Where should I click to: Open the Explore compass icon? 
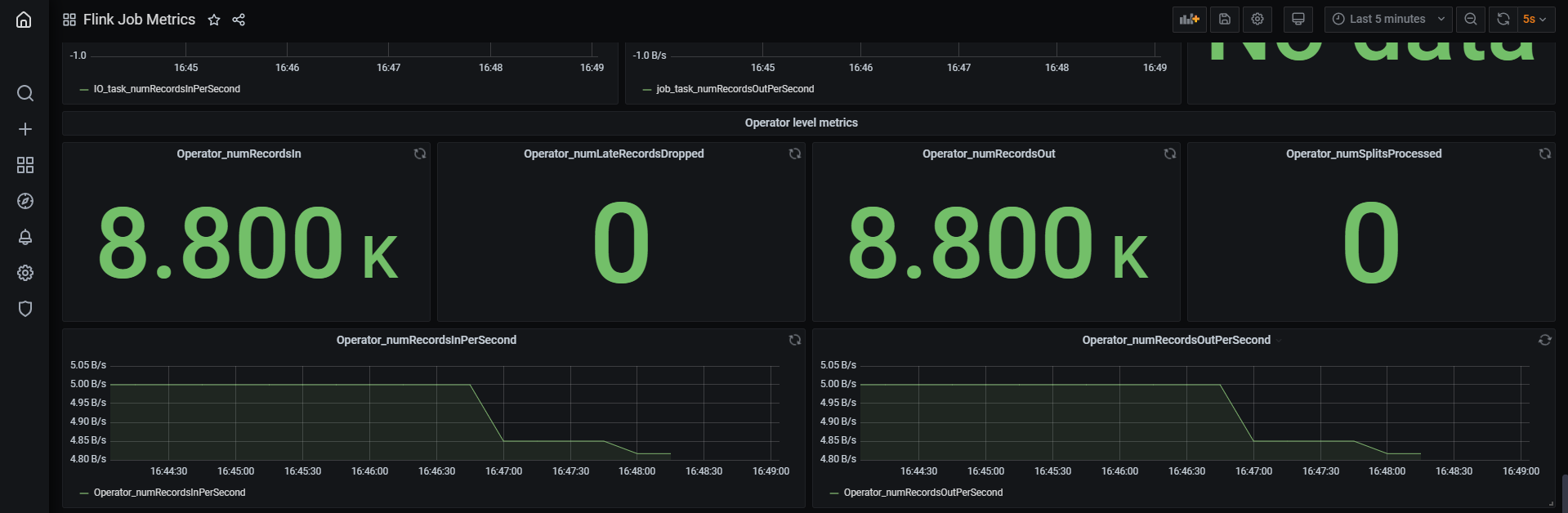(25, 201)
